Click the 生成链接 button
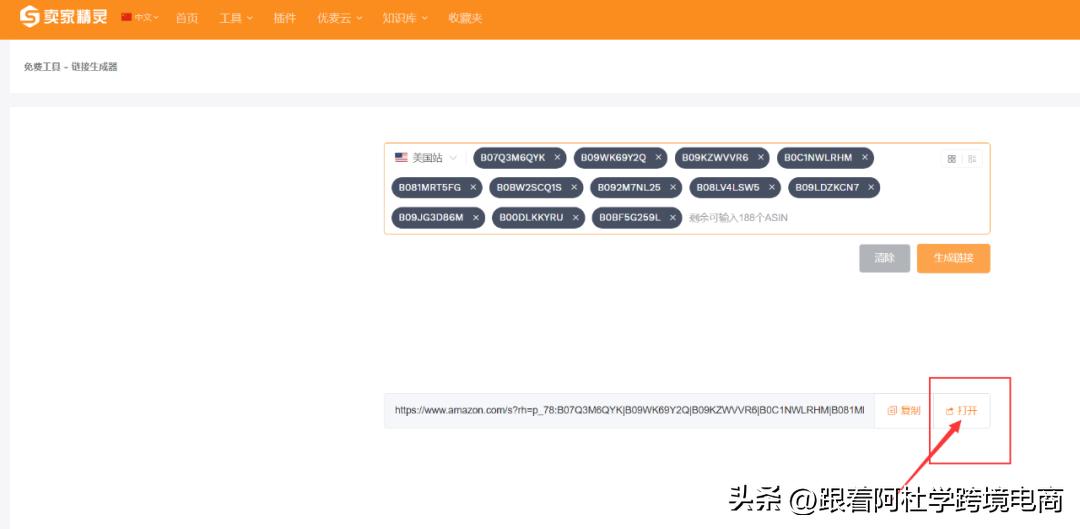The width and height of the screenshot is (1080, 529). point(953,258)
